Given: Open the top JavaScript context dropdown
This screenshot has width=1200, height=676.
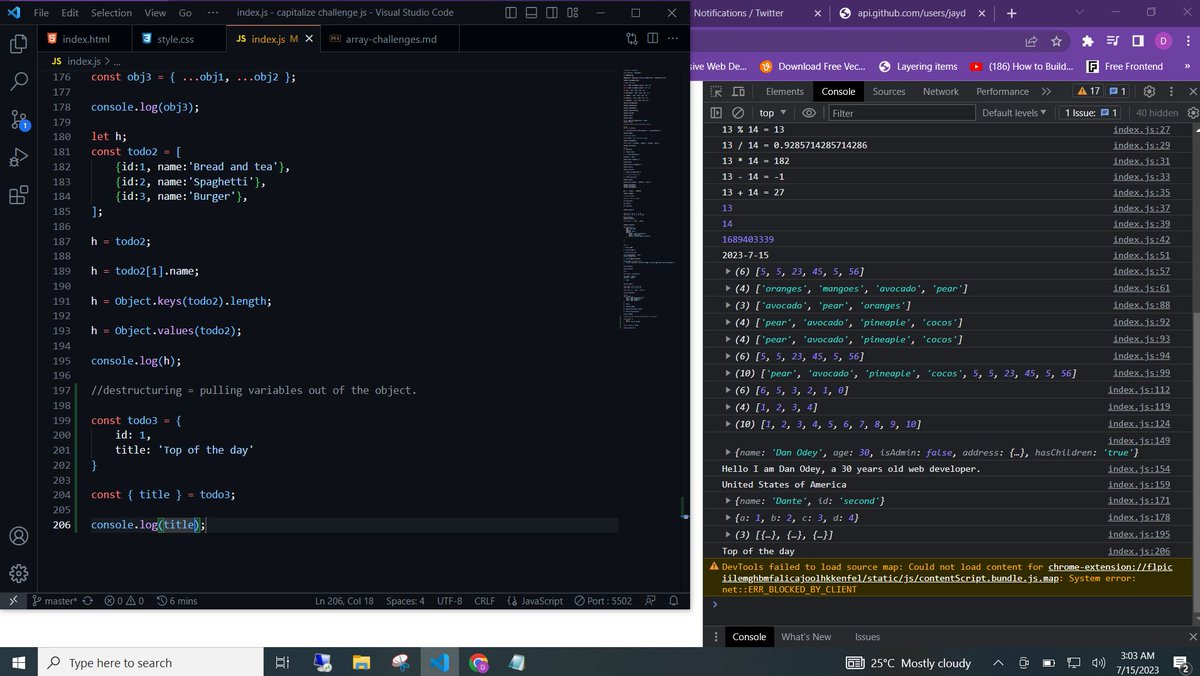Looking at the screenshot, I should [772, 113].
